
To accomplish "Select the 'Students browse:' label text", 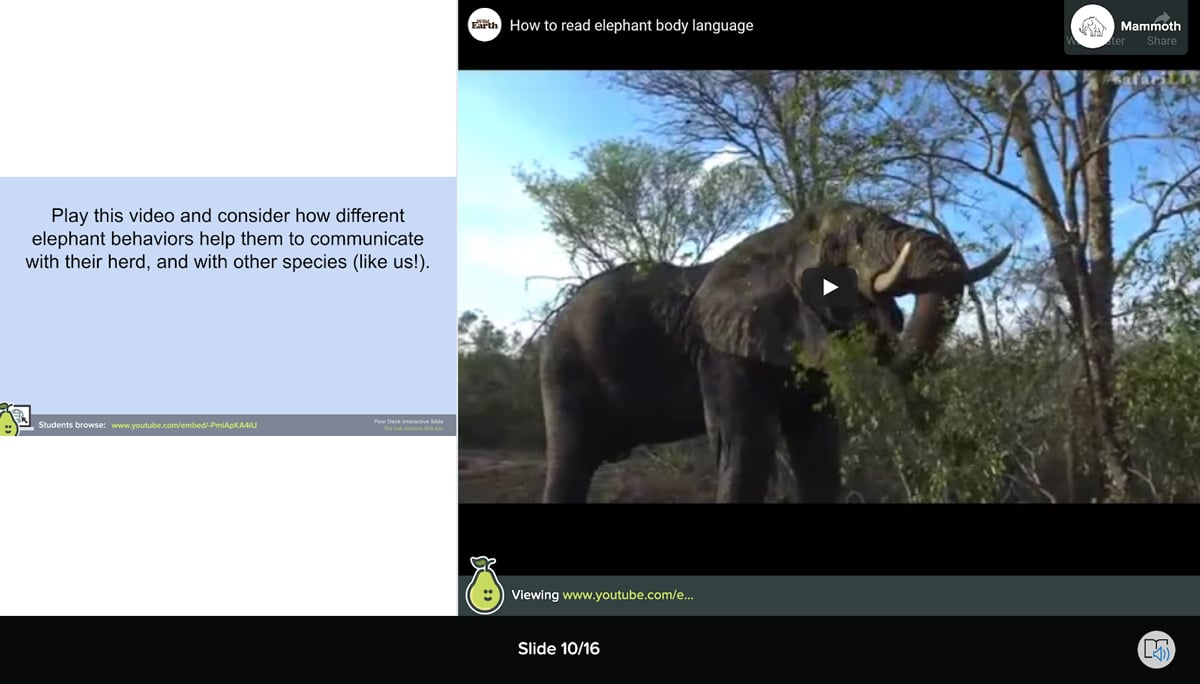I will tap(72, 426).
